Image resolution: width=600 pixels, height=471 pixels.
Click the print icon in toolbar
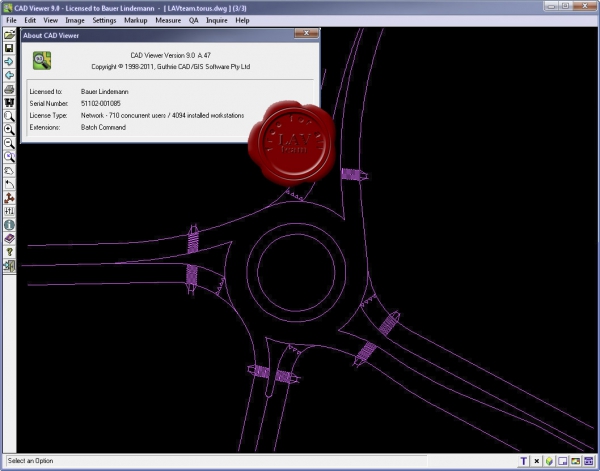[x=9, y=89]
